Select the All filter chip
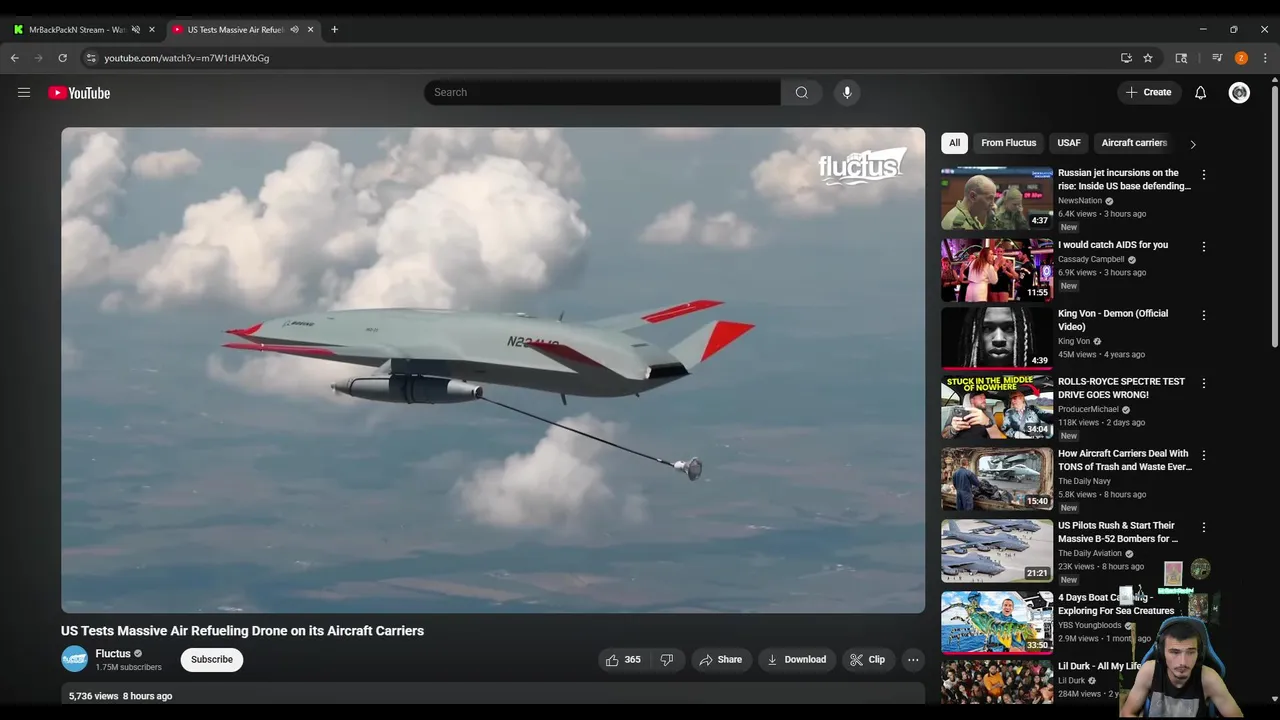 tap(954, 143)
